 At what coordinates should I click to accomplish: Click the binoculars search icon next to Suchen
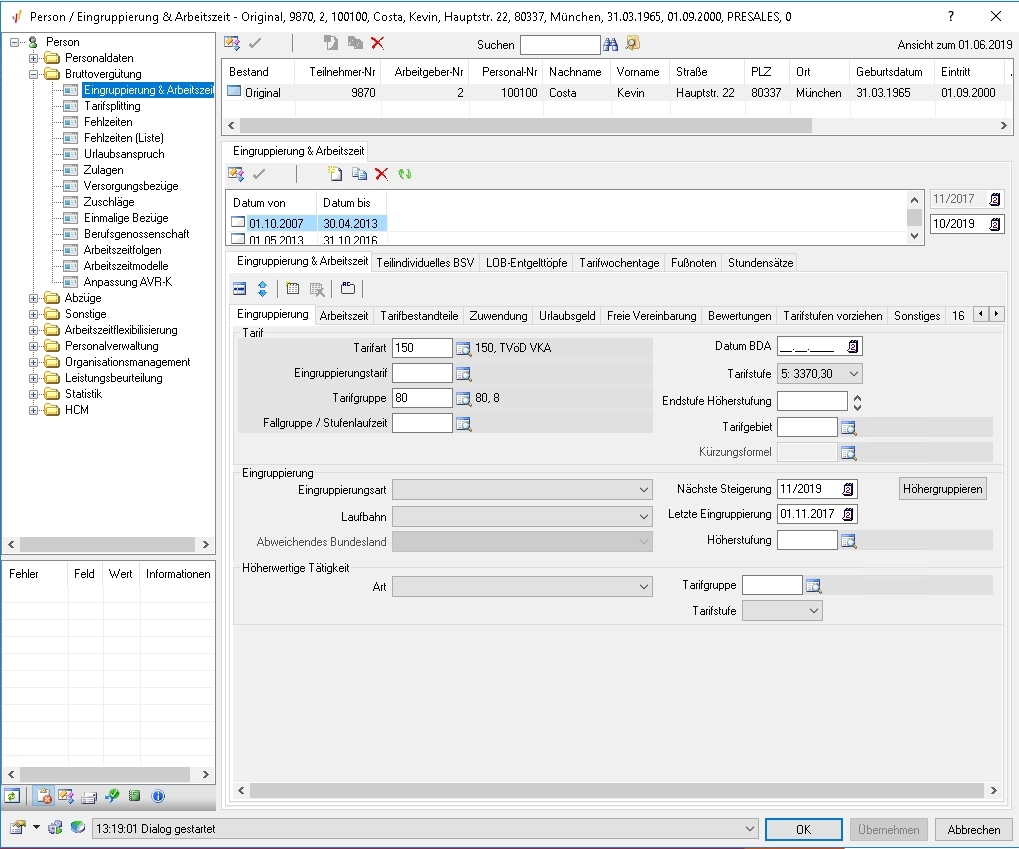coord(610,44)
